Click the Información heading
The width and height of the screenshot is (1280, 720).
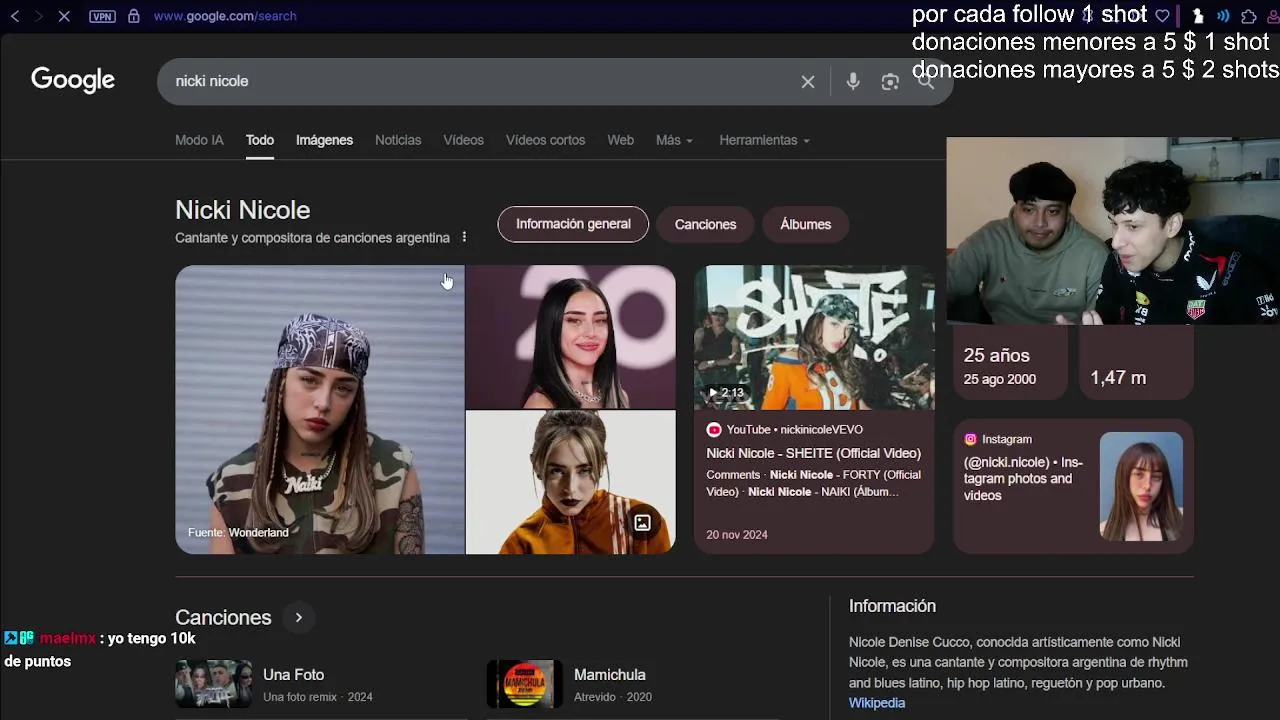click(892, 606)
